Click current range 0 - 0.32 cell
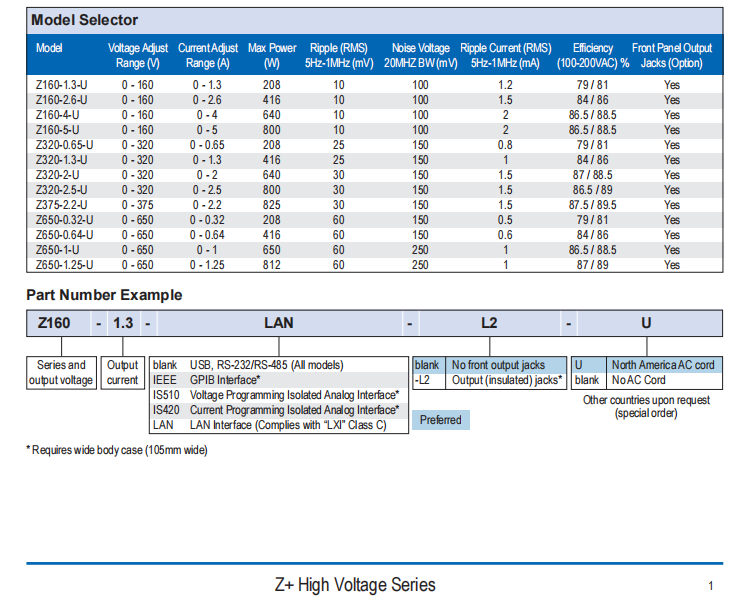Viewport: 752px width, 600px height. tap(207, 220)
